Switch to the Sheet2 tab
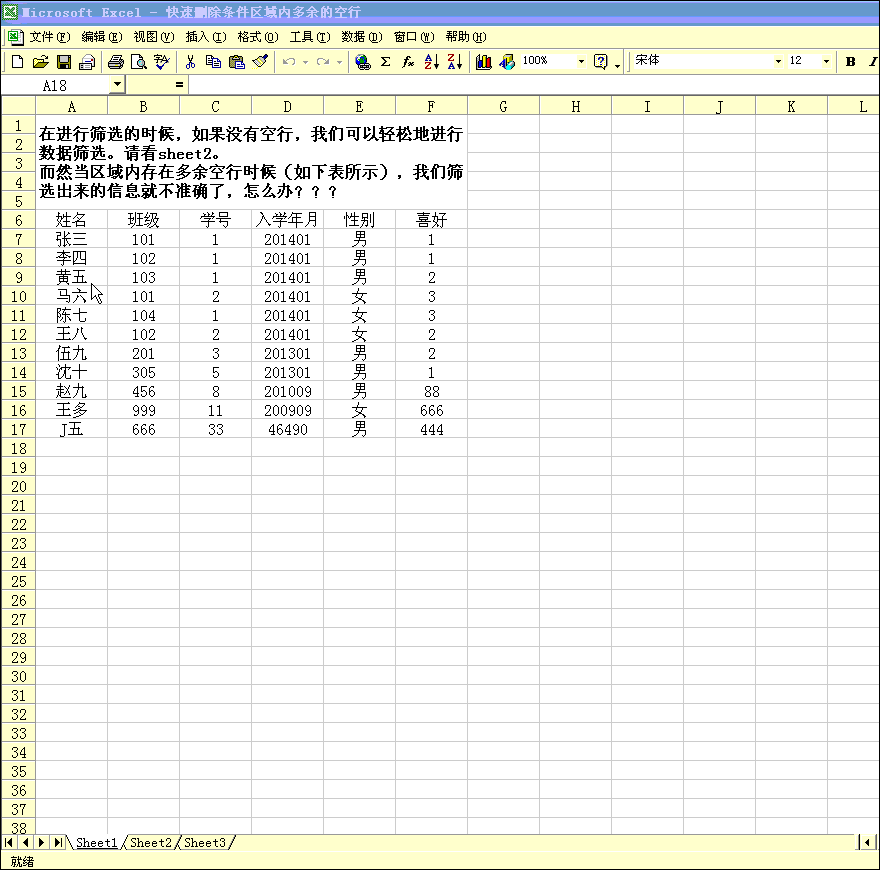The width and height of the screenshot is (880, 870). click(151, 843)
